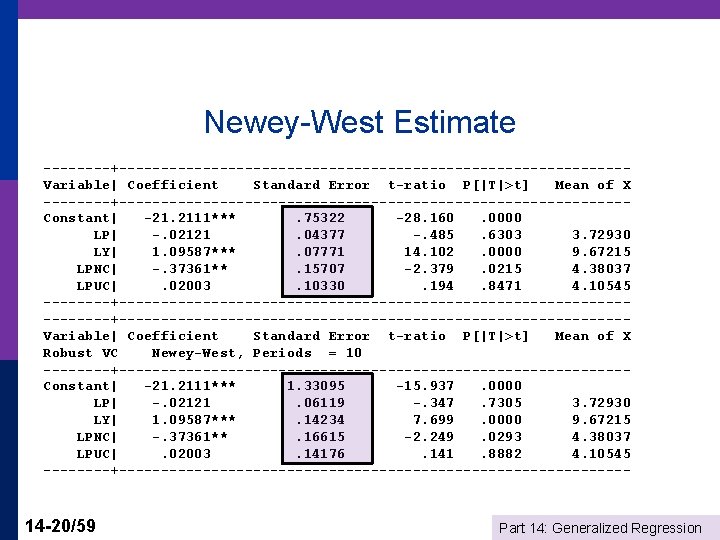Click the first table's 't-ratio' header
Image resolution: width=720 pixels, height=540 pixels.
point(417,185)
